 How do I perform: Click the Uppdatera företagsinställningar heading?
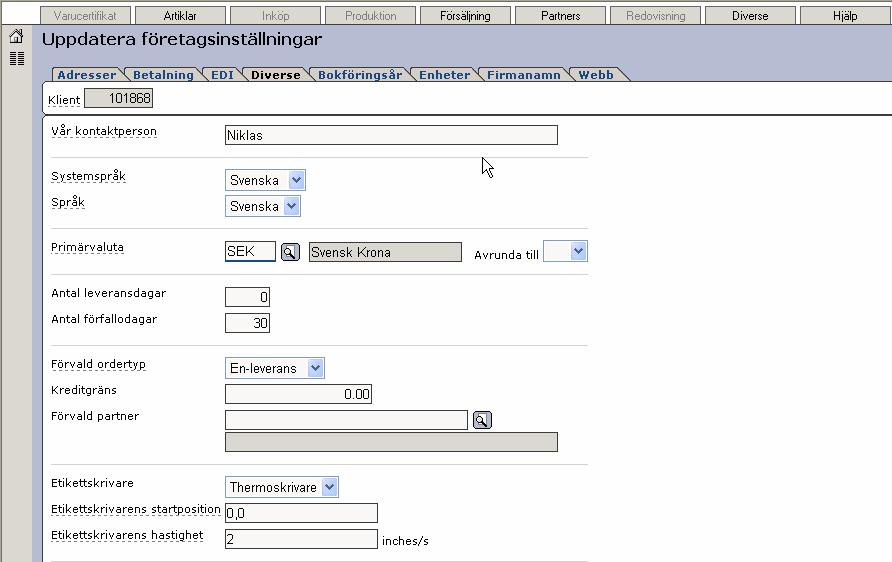(x=181, y=39)
